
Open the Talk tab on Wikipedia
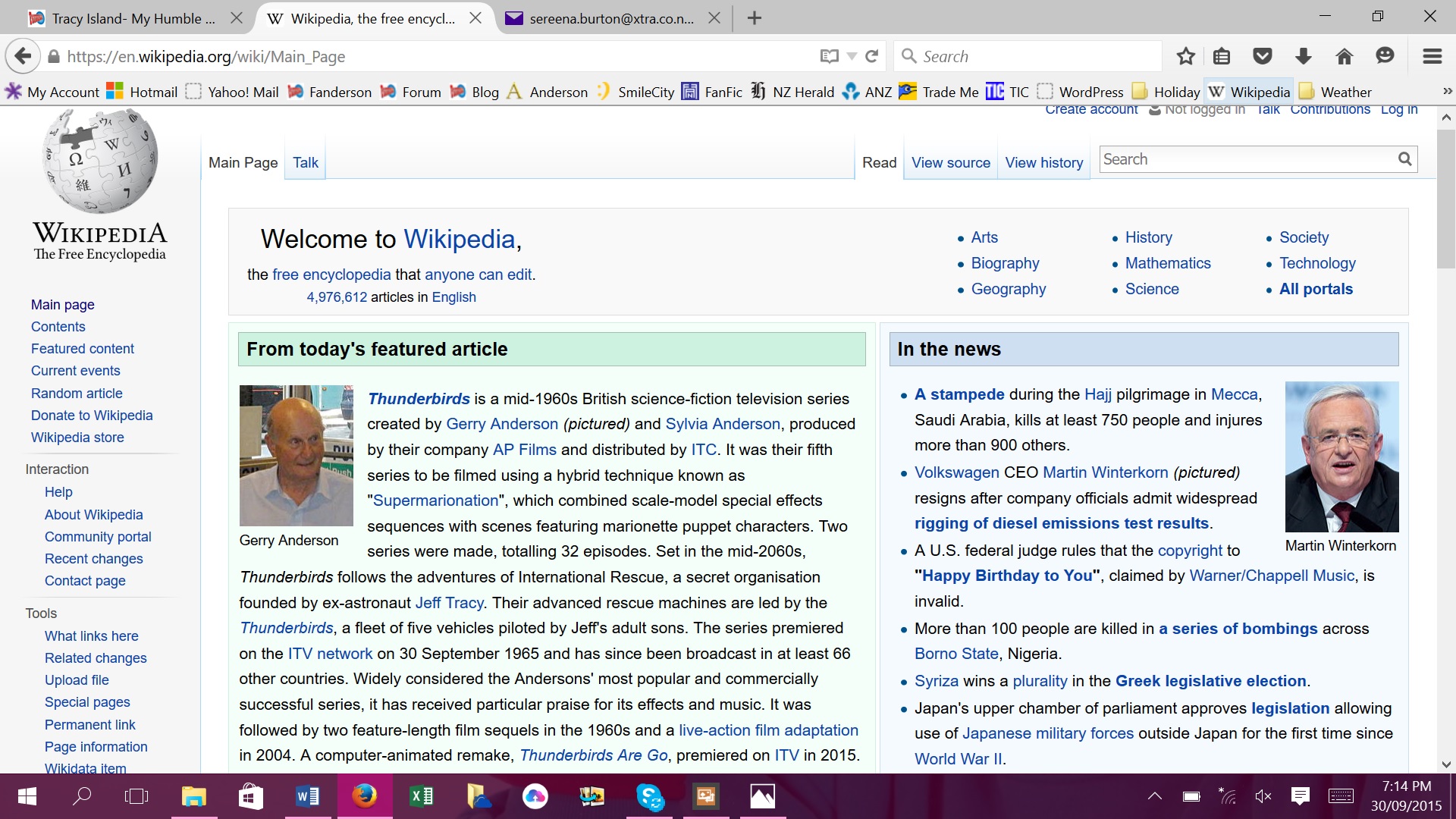click(305, 162)
